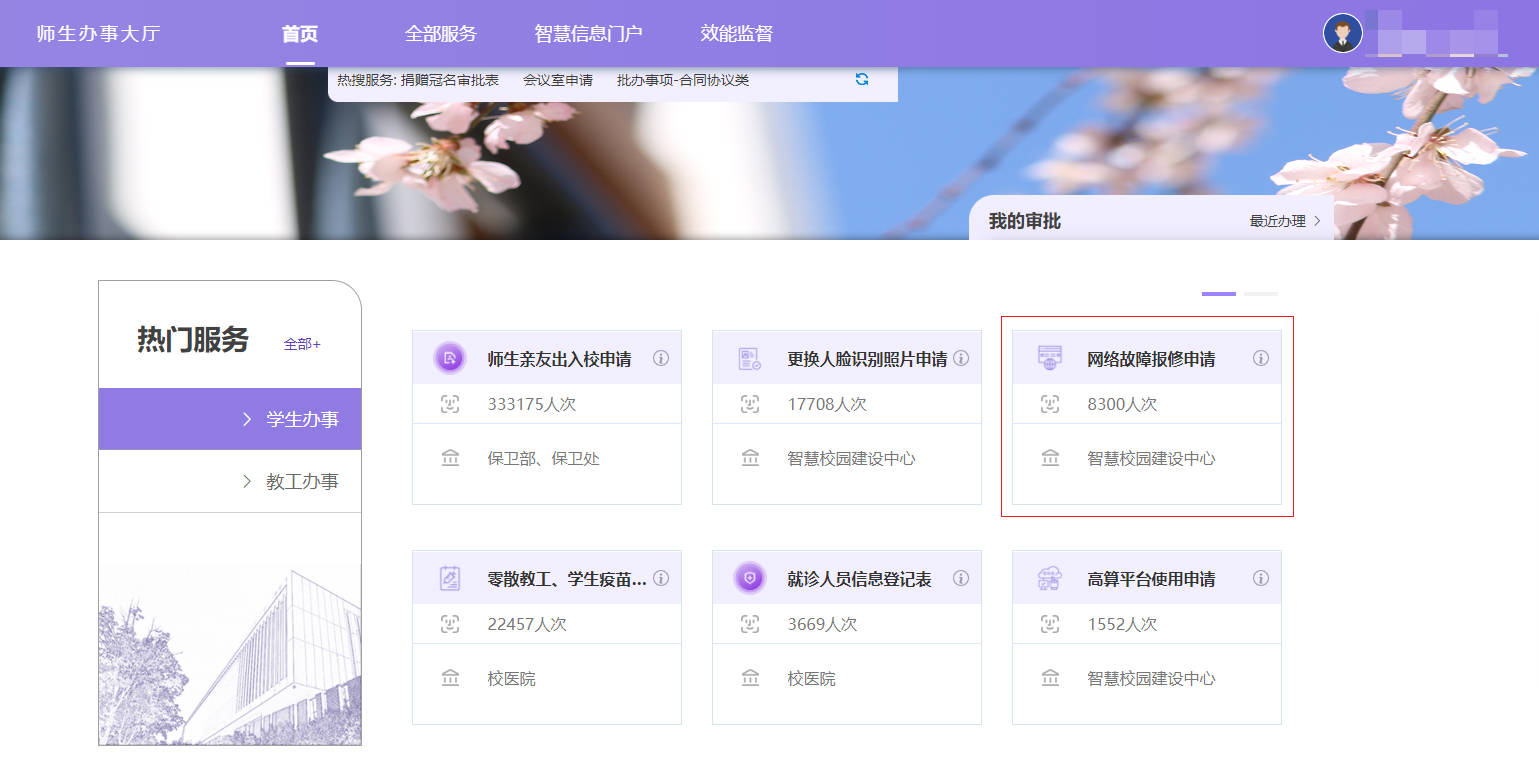1539x765 pixels.
Task: Expand 最近办理 in 我的审批 panel
Action: click(1285, 221)
